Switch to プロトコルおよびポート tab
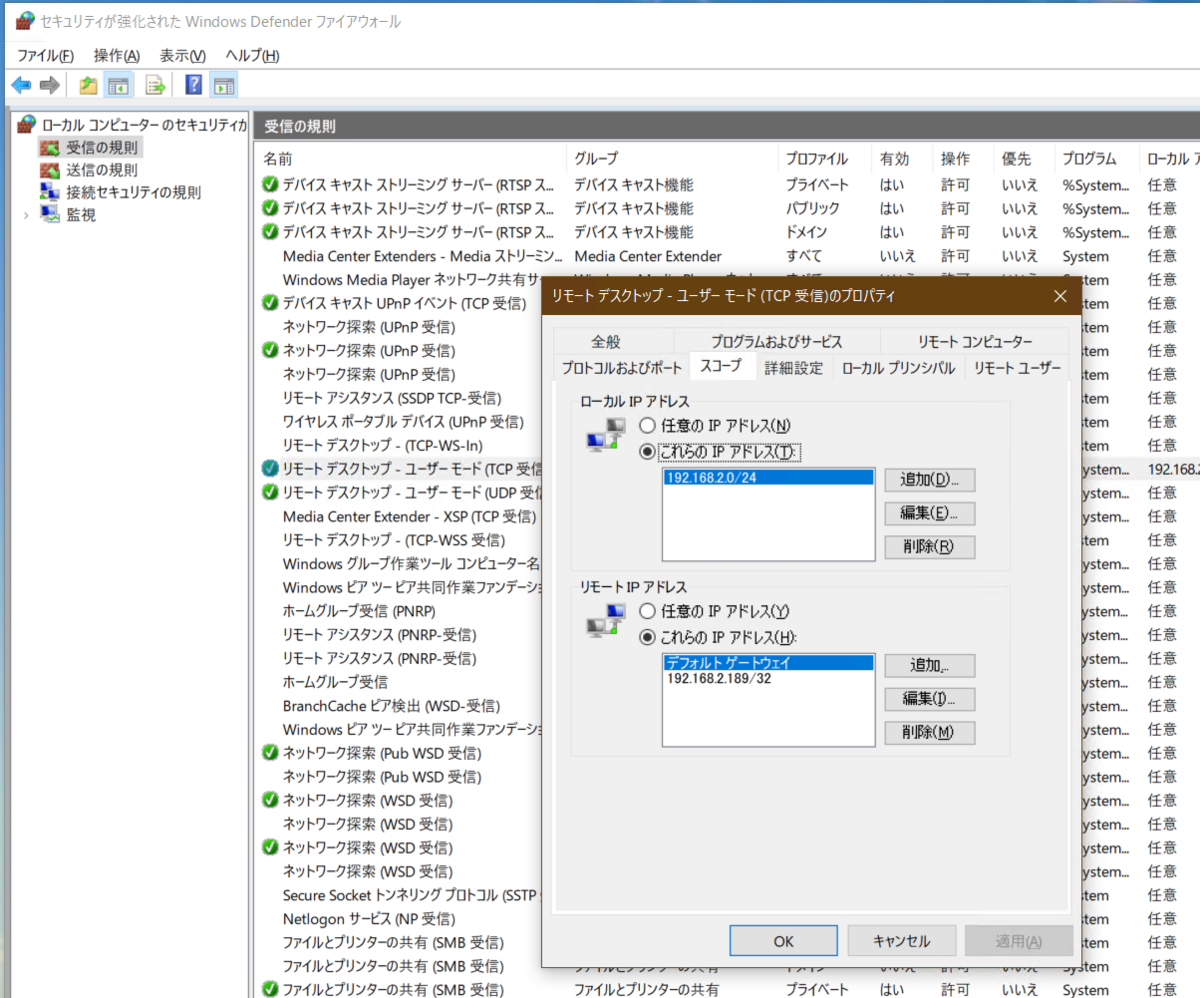The height and width of the screenshot is (998, 1200). coord(621,368)
